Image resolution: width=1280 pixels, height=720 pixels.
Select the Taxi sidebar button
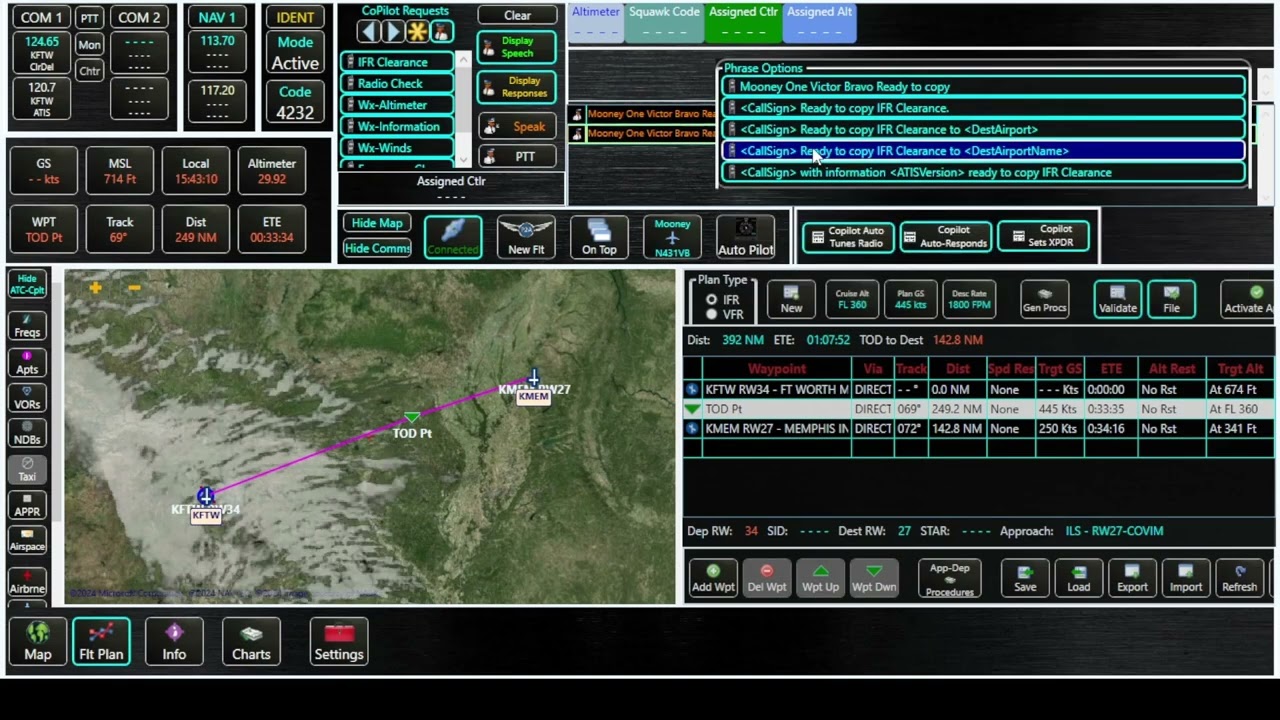(27, 469)
